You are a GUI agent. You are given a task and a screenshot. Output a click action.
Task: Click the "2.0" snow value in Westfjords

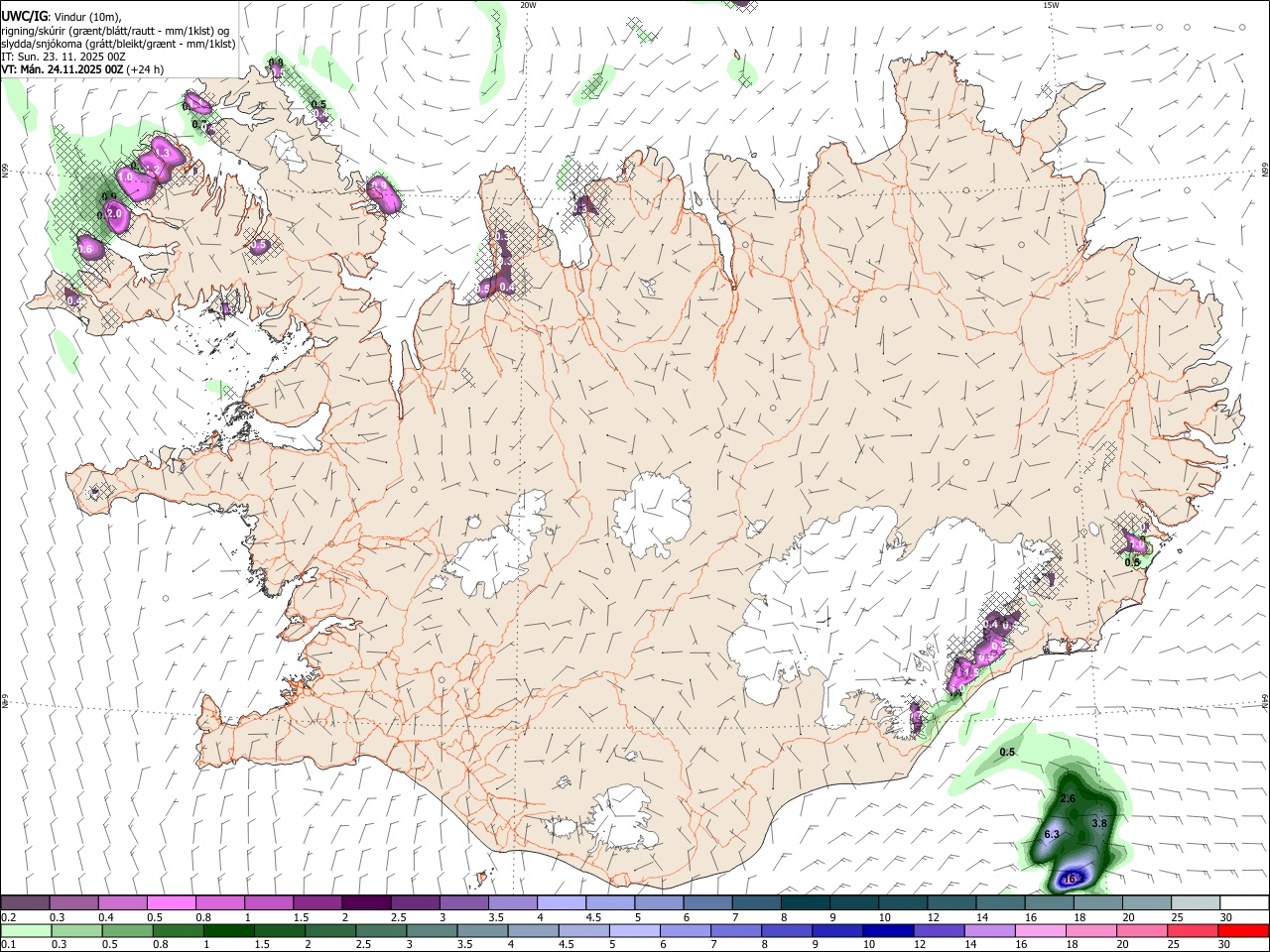[x=113, y=213]
